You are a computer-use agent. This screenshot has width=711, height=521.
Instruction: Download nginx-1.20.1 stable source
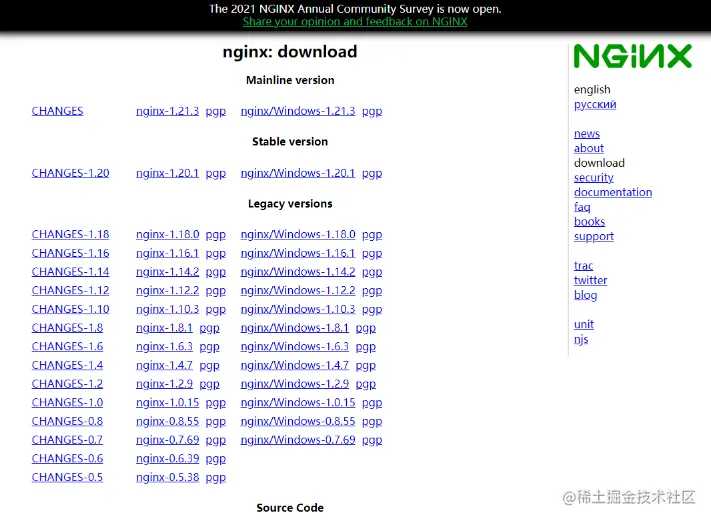[167, 173]
